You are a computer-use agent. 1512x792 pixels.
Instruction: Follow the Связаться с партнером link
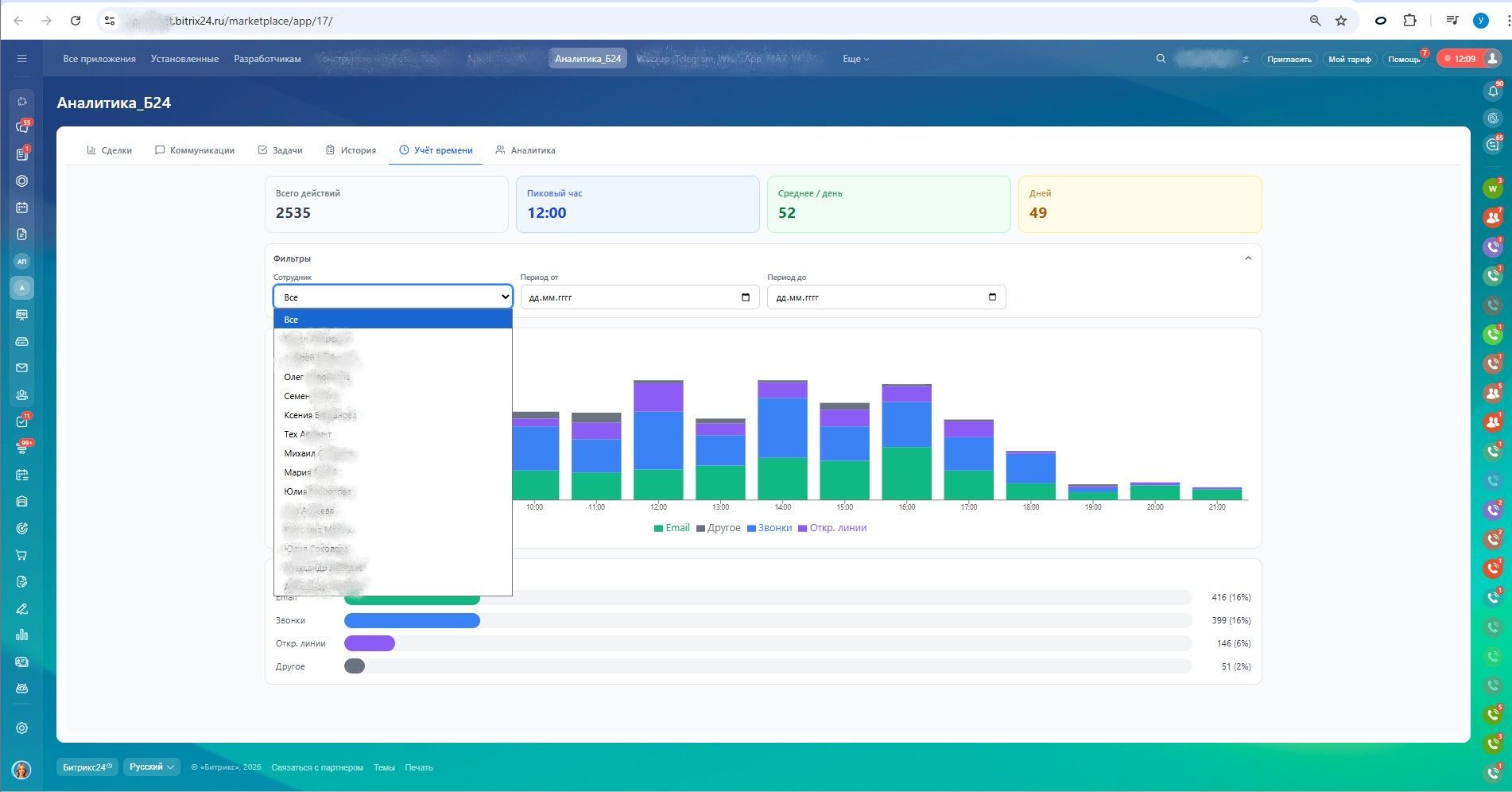coord(317,768)
